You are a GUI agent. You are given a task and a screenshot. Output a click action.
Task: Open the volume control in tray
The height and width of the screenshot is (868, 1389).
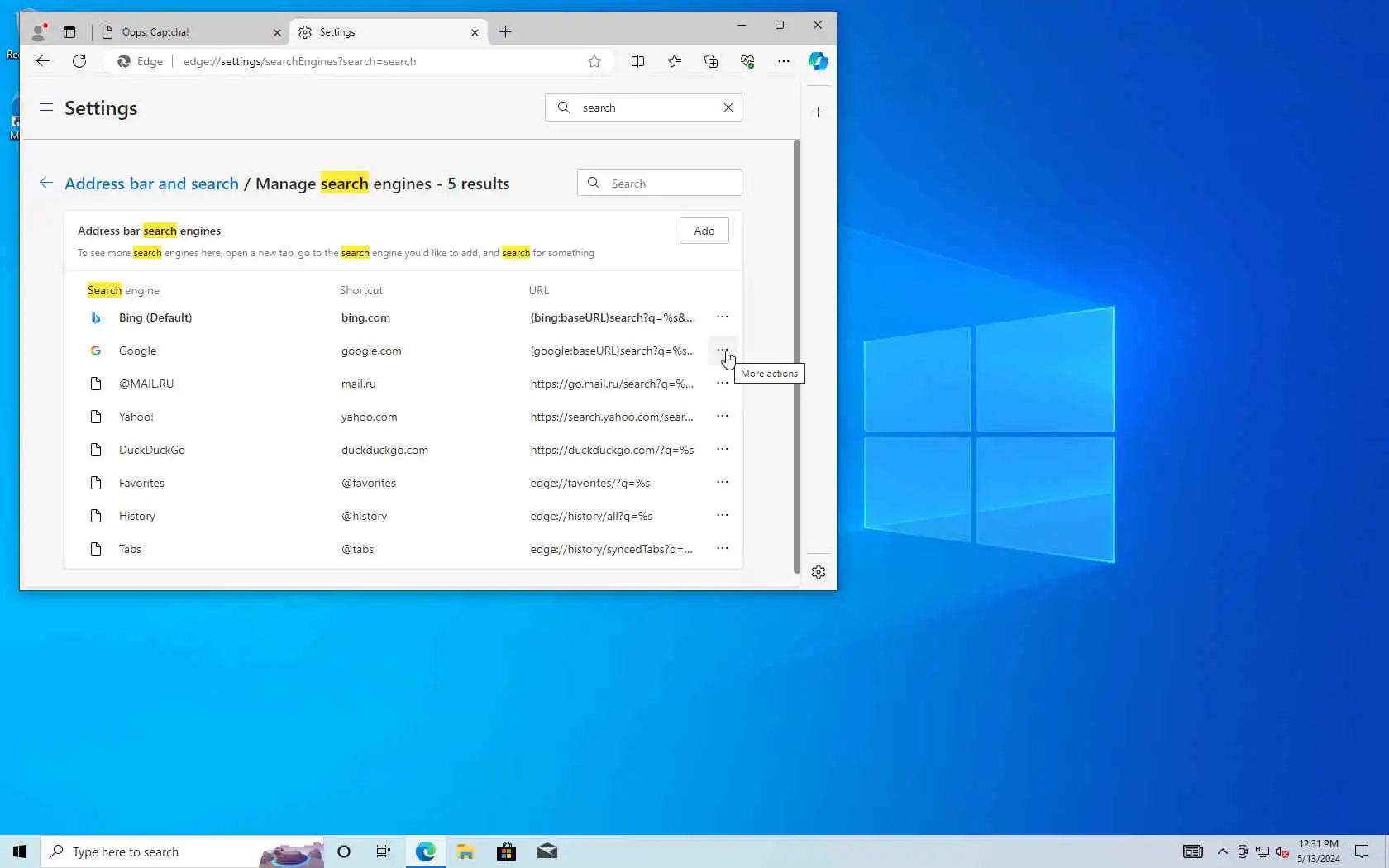(1282, 851)
